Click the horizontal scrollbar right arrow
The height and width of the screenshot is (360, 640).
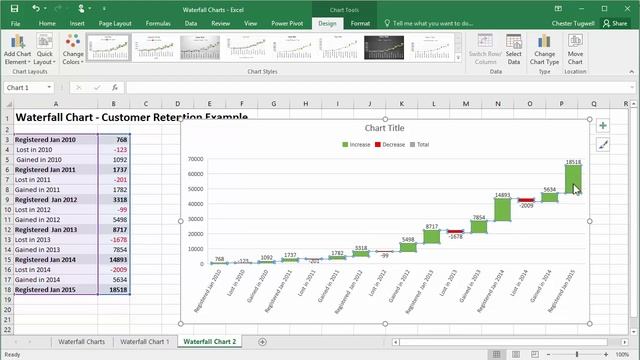coord(624,342)
